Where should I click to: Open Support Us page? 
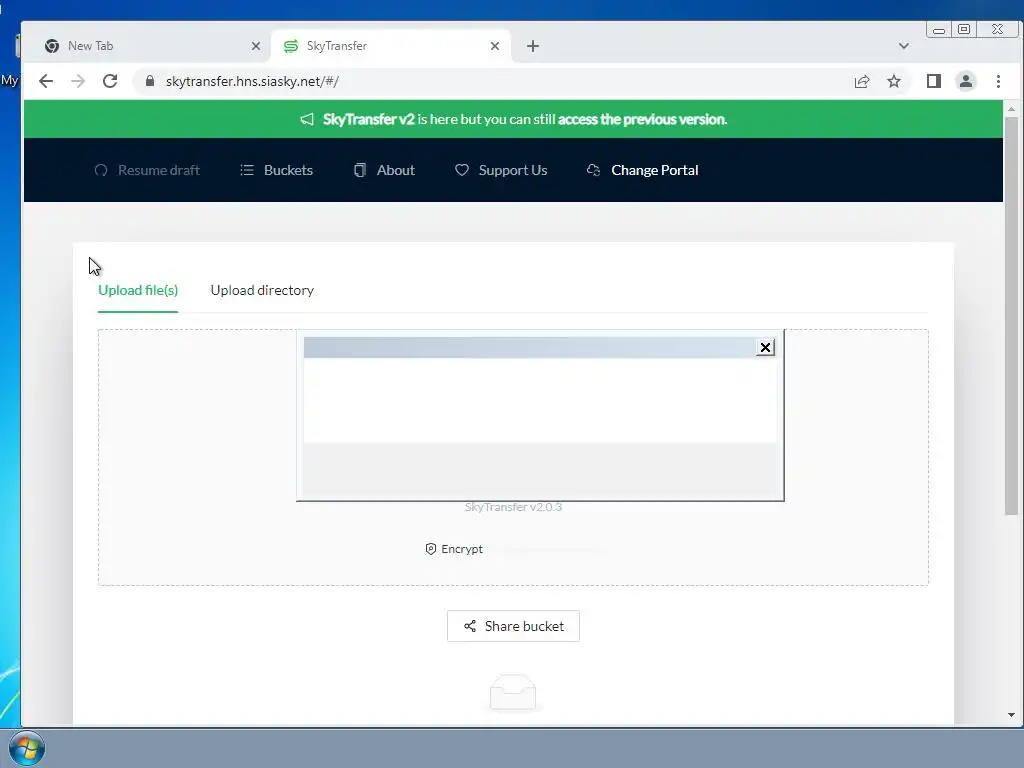[x=501, y=170]
